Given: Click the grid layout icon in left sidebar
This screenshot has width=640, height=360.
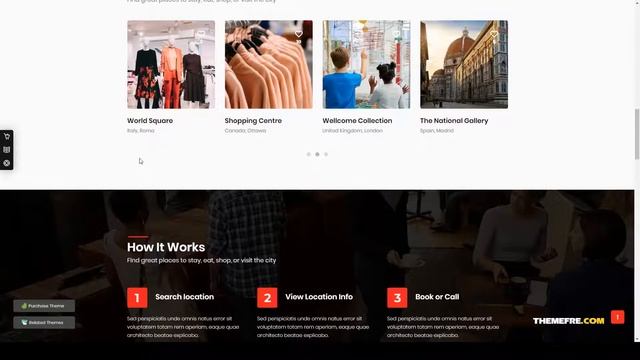Looking at the screenshot, I should (7, 150).
